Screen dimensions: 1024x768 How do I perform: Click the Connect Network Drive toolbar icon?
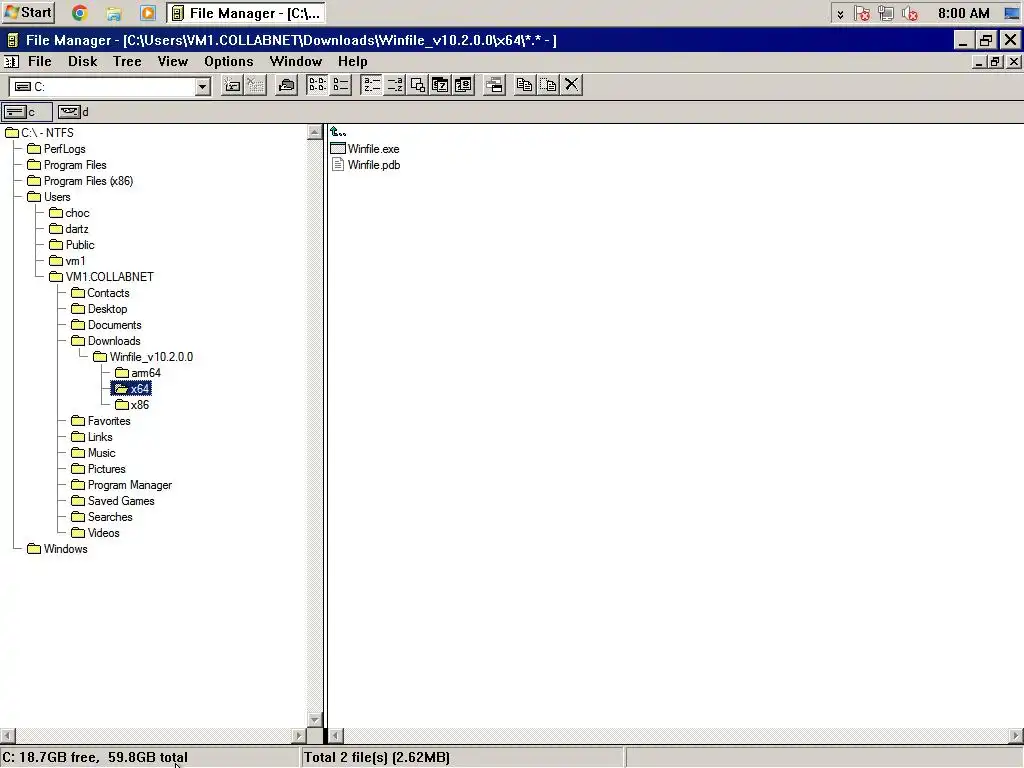pyautogui.click(x=232, y=85)
